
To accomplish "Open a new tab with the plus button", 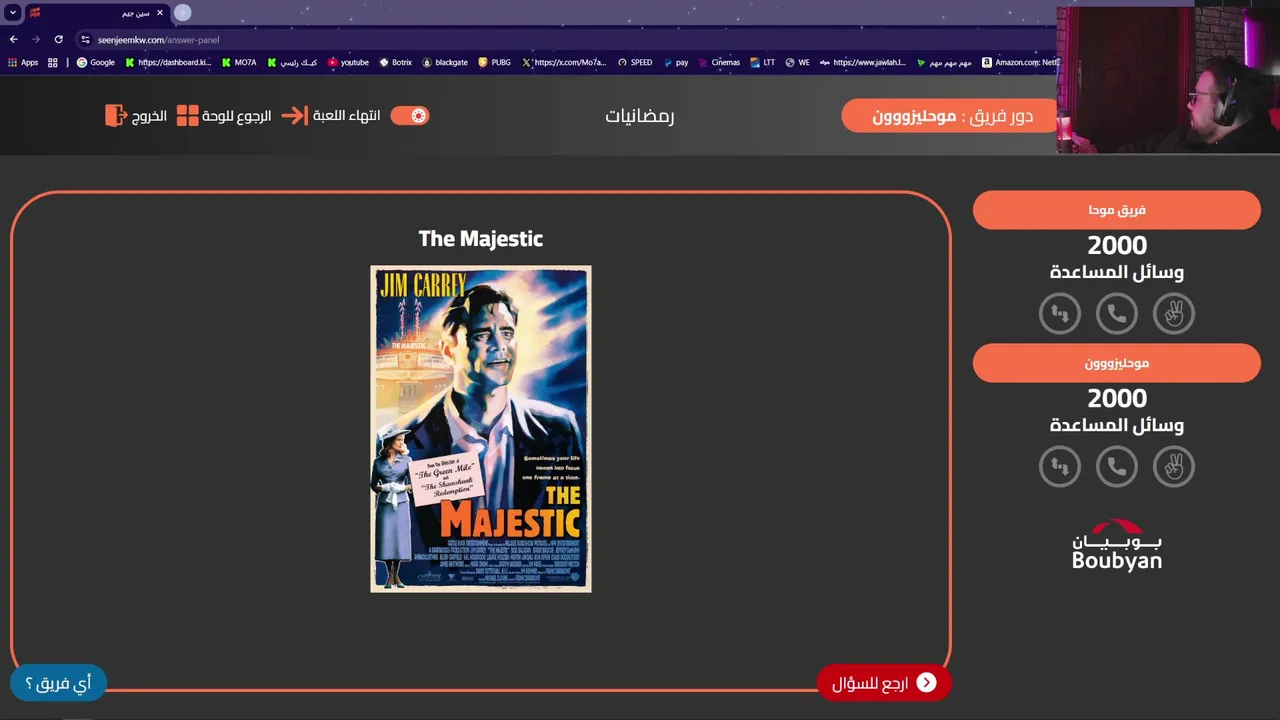I will coord(183,13).
